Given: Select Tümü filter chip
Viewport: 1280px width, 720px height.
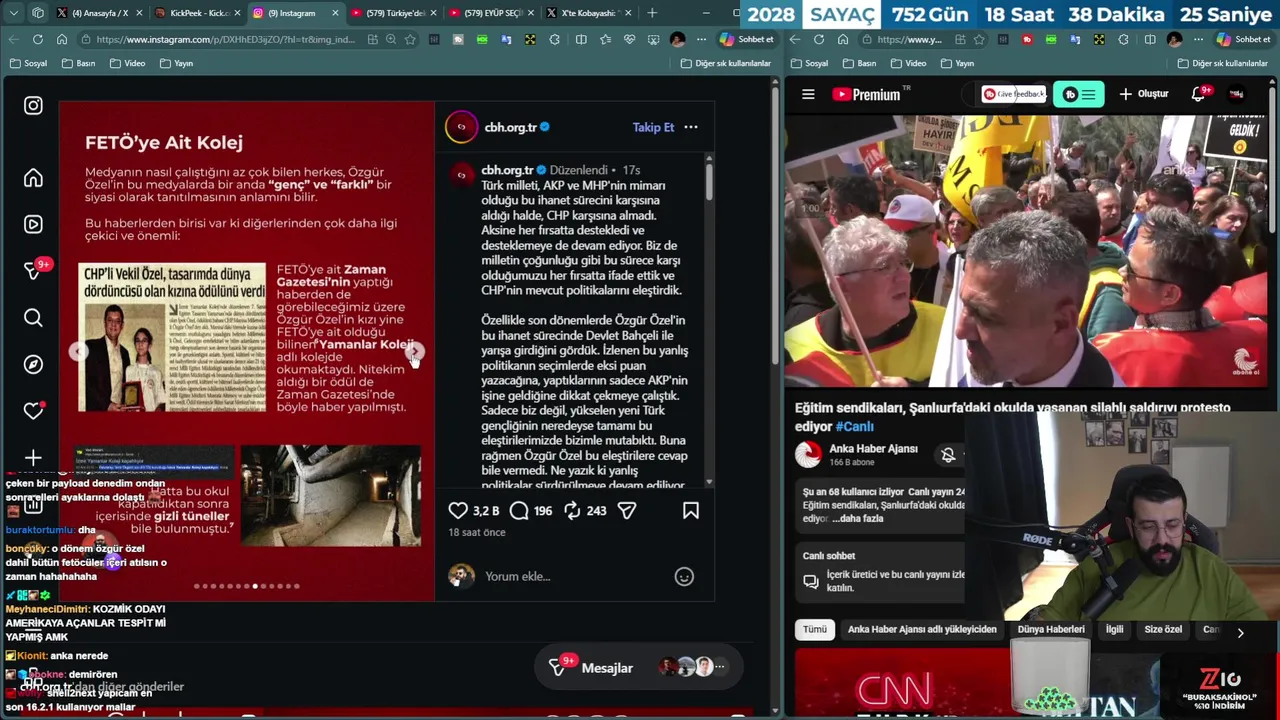Looking at the screenshot, I should point(815,629).
